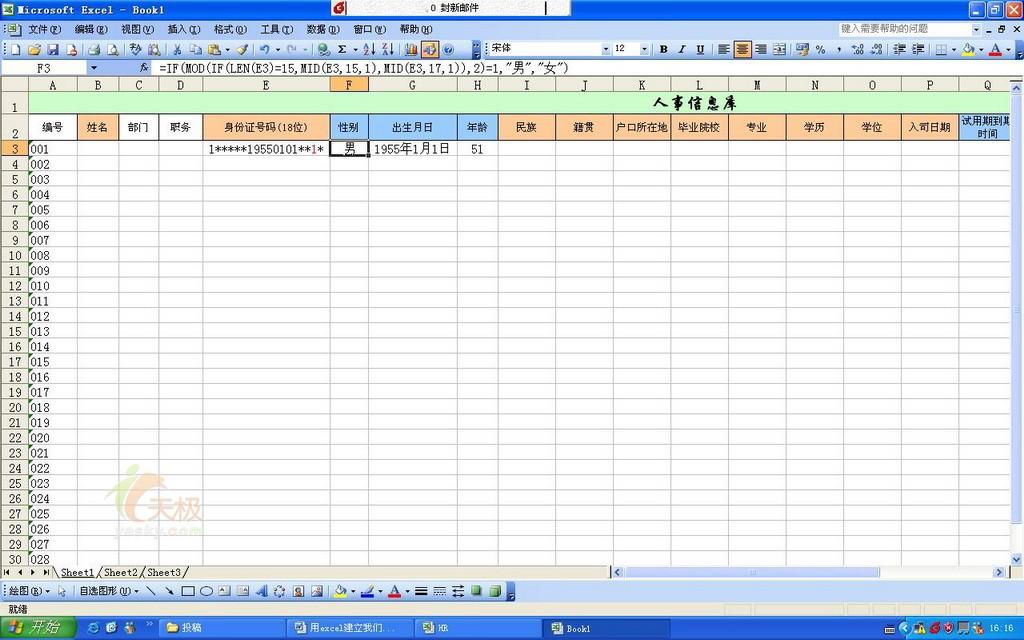
Task: Click the insert function fx button
Action: 144,67
